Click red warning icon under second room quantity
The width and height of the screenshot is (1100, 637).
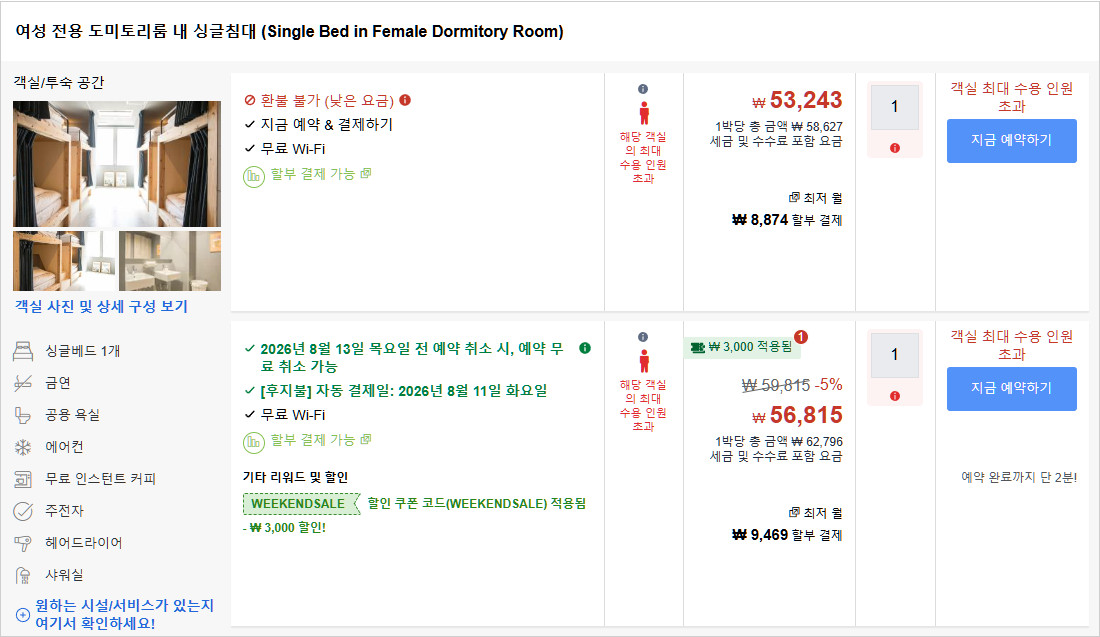pyautogui.click(x=894, y=396)
